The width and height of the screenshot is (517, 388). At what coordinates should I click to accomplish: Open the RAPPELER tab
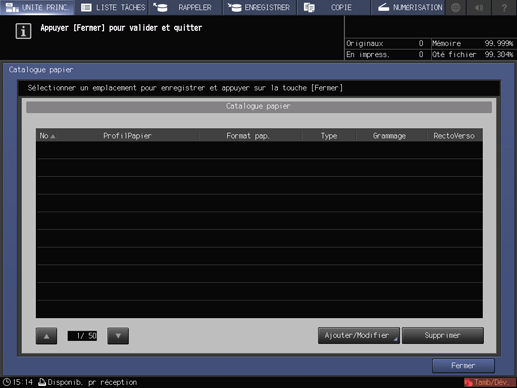click(186, 7)
